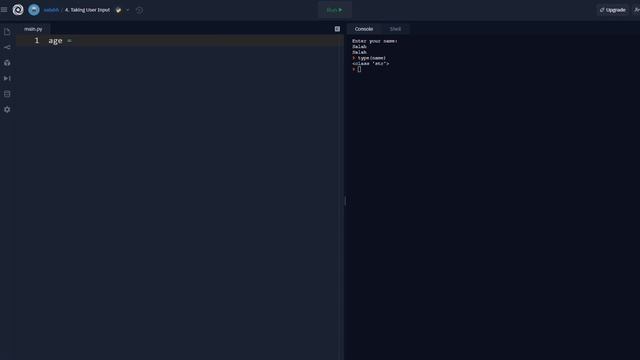This screenshot has width=640, height=360.
Task: Click the username link in breadcrumb
Action: click(51, 10)
